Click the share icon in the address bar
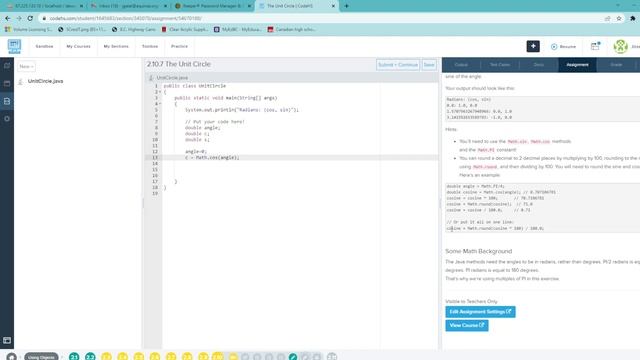Screen dimensions: 640x360 click(608, 18)
